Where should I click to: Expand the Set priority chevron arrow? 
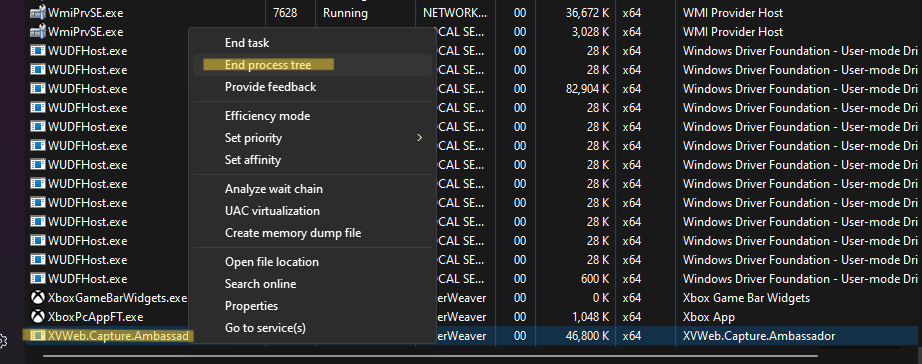tap(419, 138)
